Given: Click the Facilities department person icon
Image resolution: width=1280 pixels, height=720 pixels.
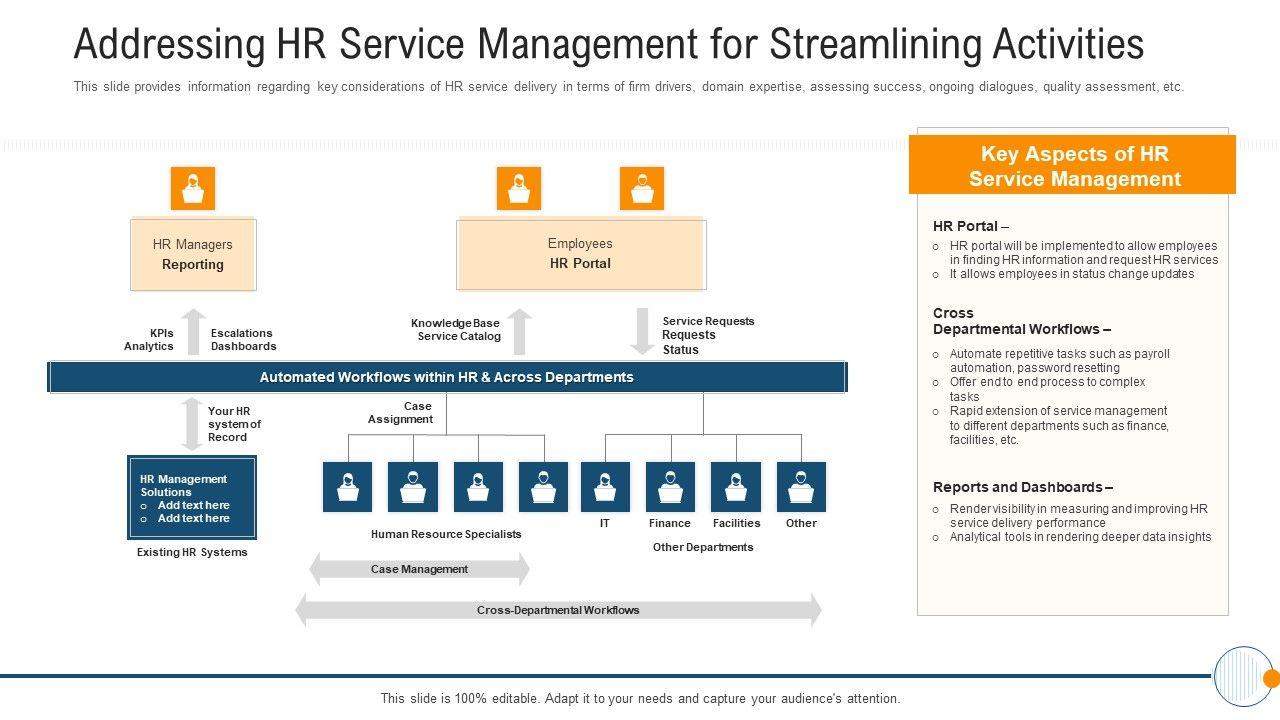Looking at the screenshot, I should tap(736, 487).
